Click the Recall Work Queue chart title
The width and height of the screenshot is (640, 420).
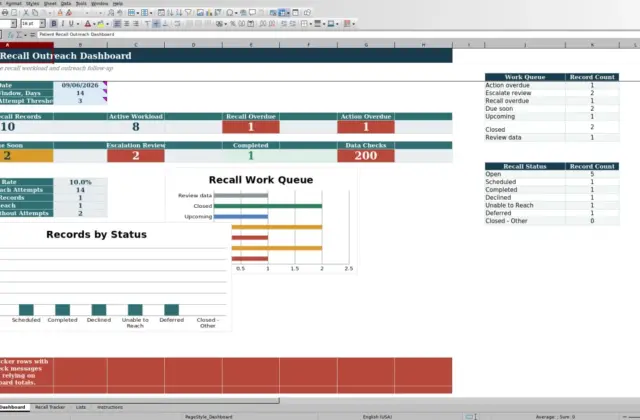point(261,180)
